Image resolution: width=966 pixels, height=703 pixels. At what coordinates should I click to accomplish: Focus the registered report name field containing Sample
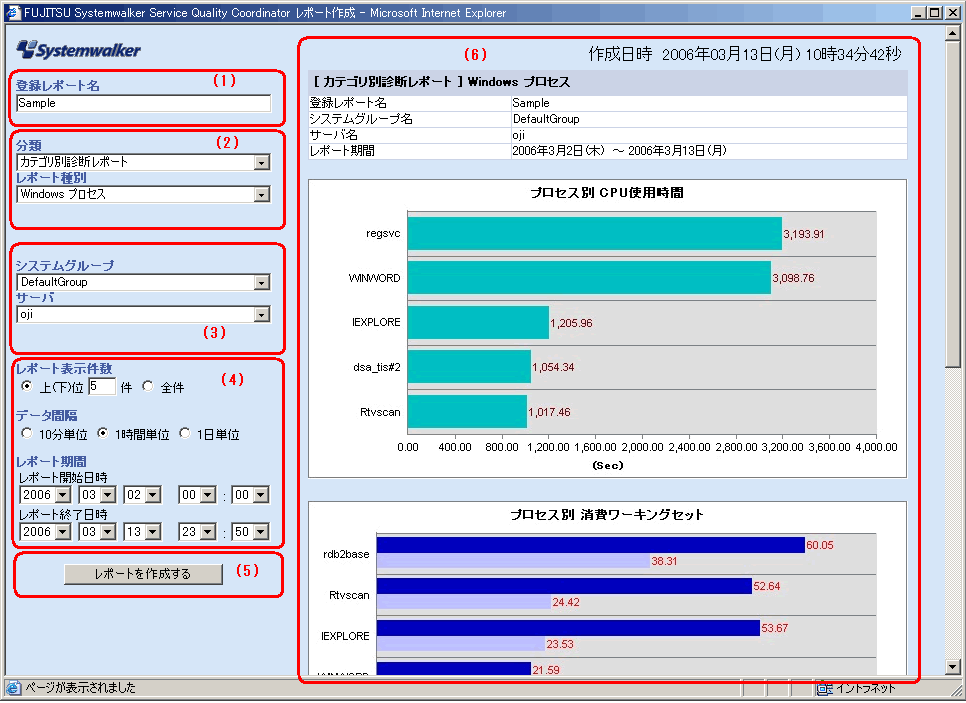[x=144, y=103]
